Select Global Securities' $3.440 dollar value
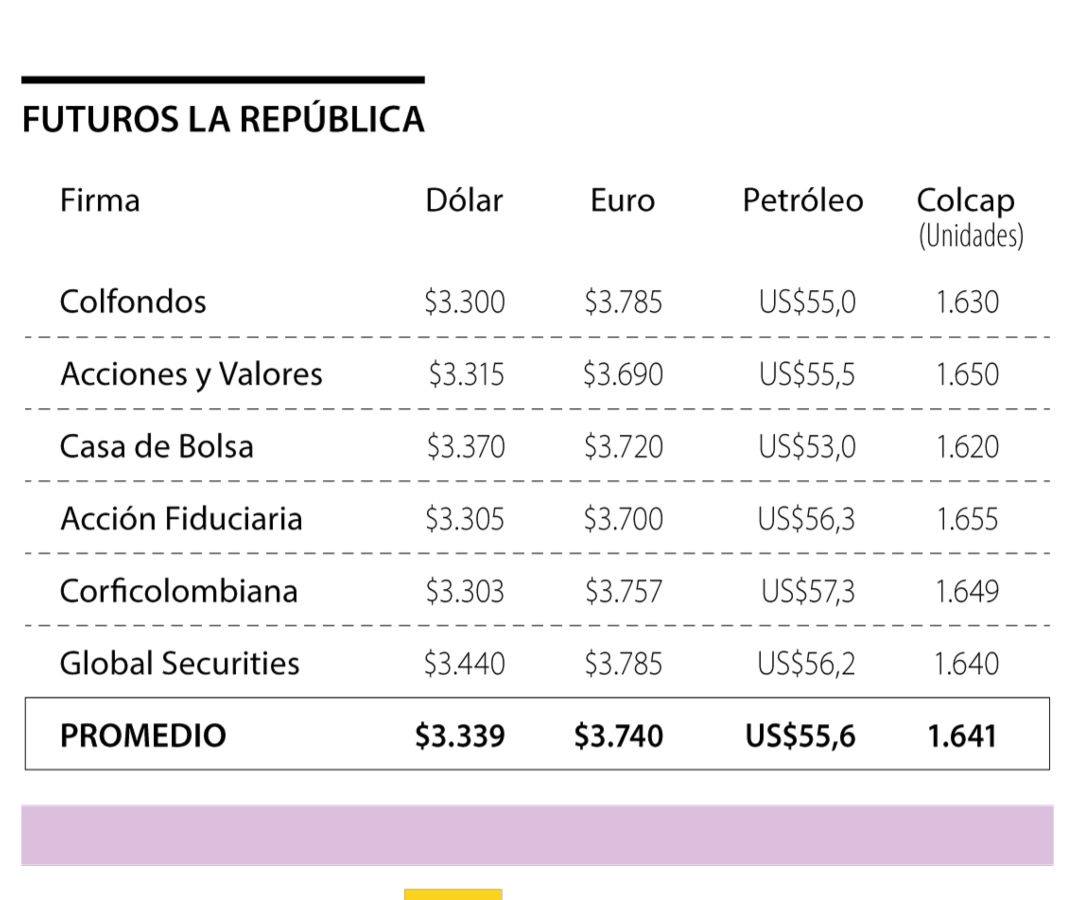This screenshot has height=900, width=1080. tap(465, 663)
